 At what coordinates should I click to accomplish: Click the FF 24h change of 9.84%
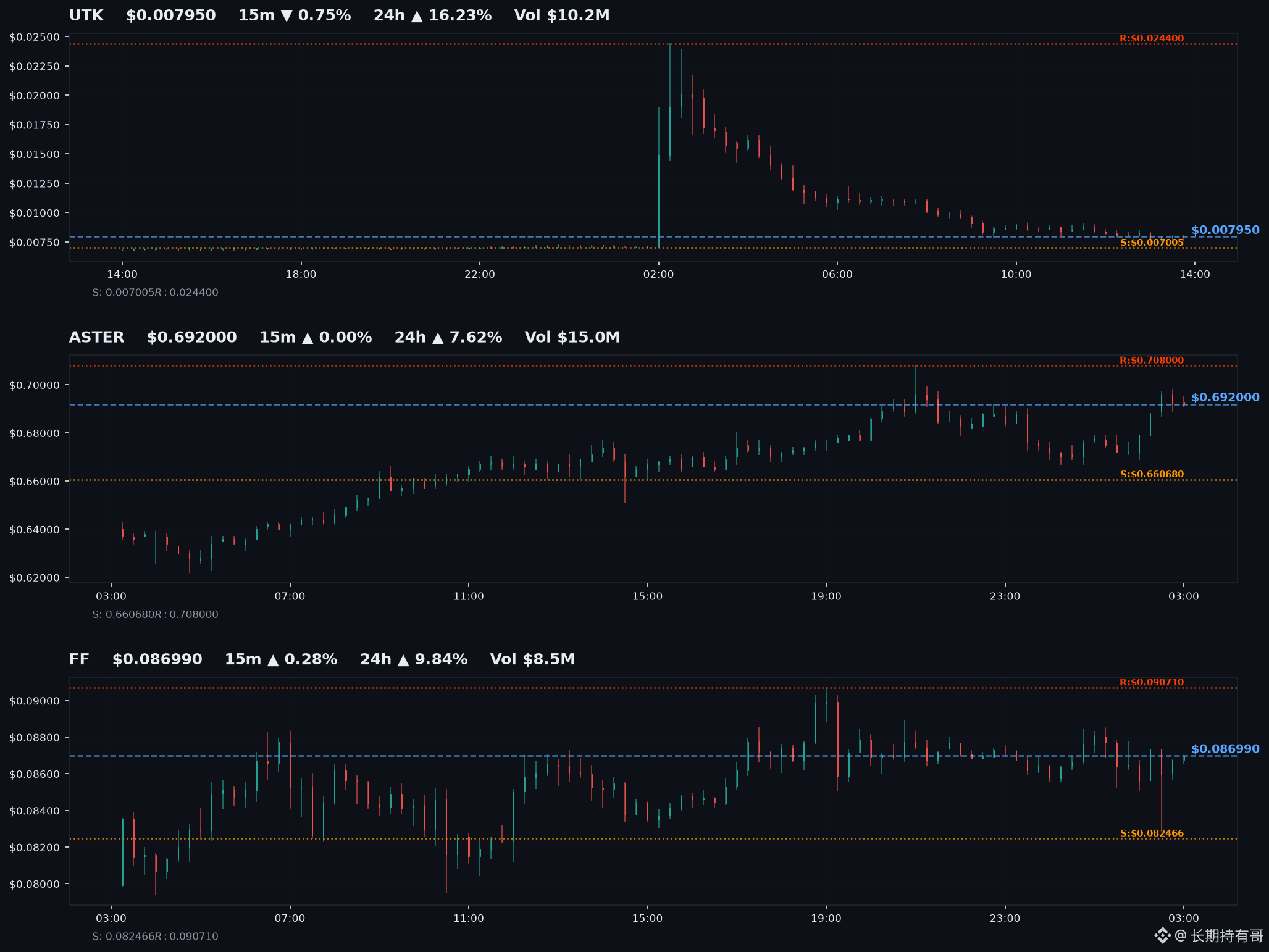click(414, 660)
